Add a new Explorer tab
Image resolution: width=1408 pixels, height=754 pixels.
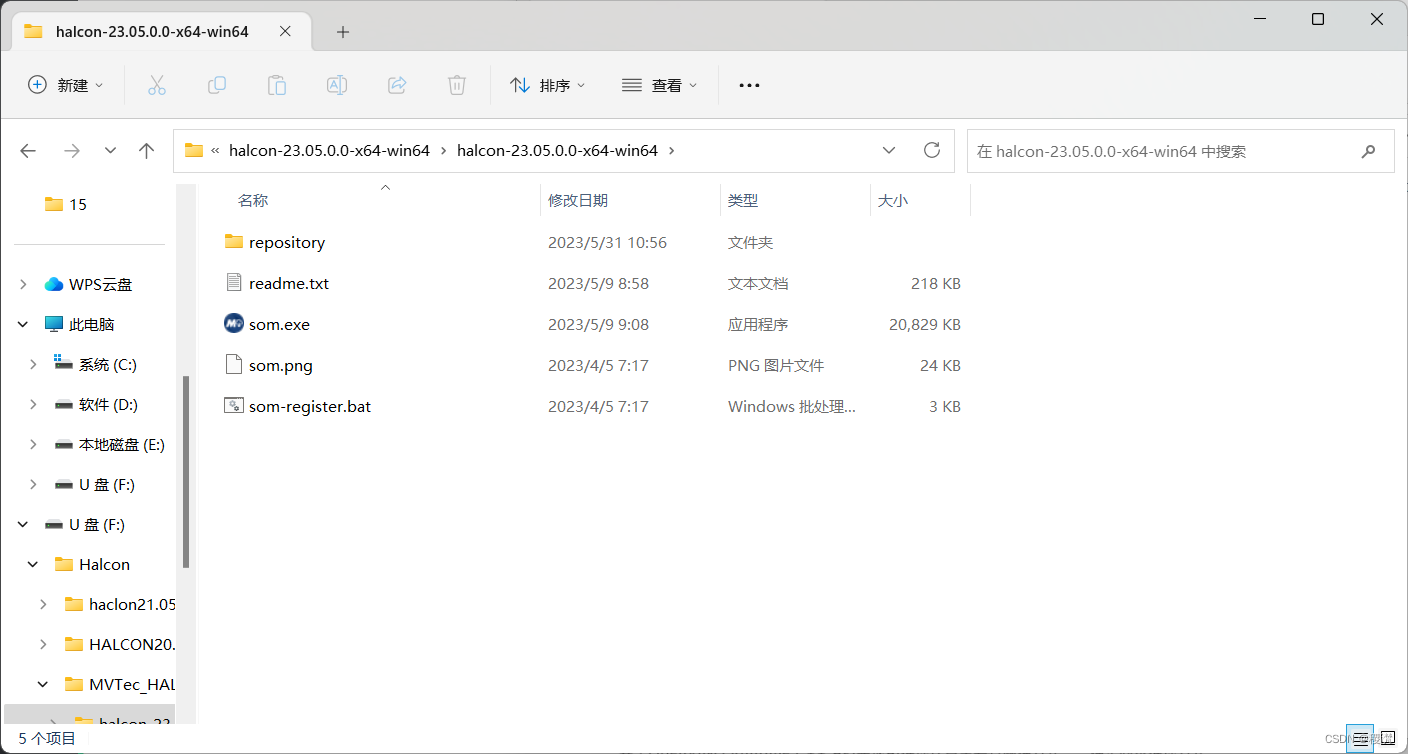tap(343, 32)
